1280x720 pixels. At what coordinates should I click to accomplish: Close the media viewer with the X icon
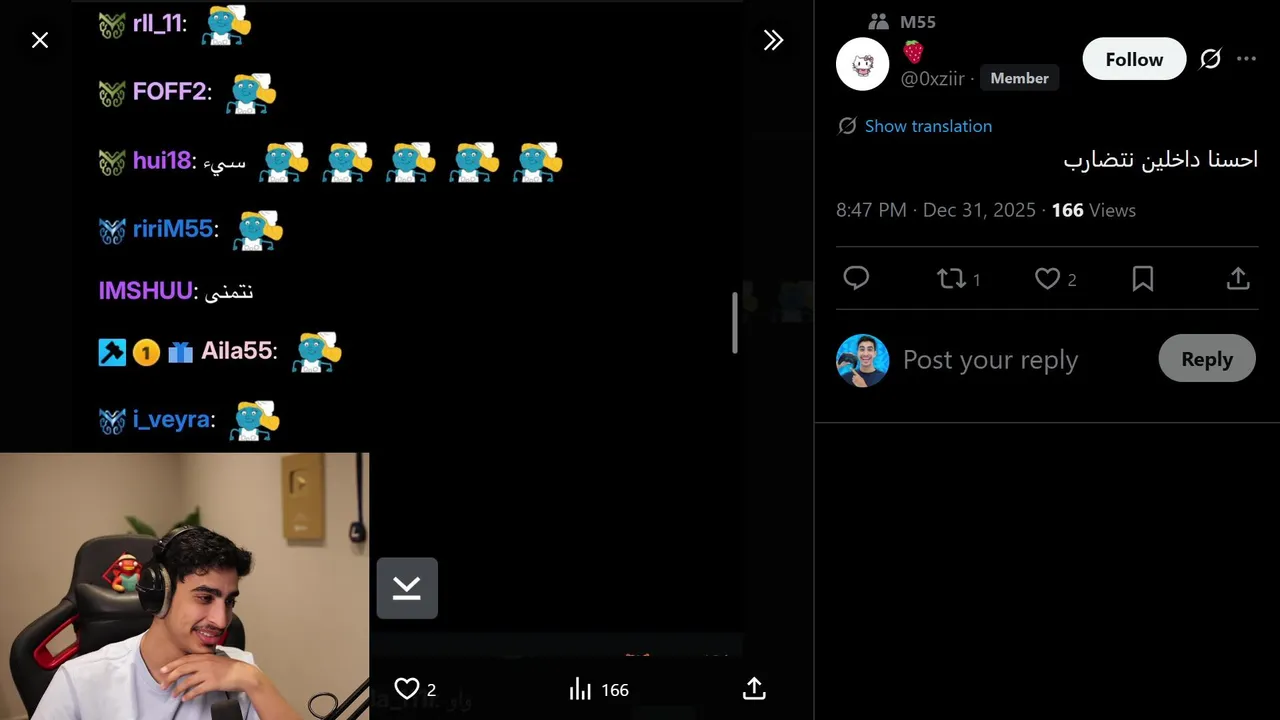[x=40, y=40]
